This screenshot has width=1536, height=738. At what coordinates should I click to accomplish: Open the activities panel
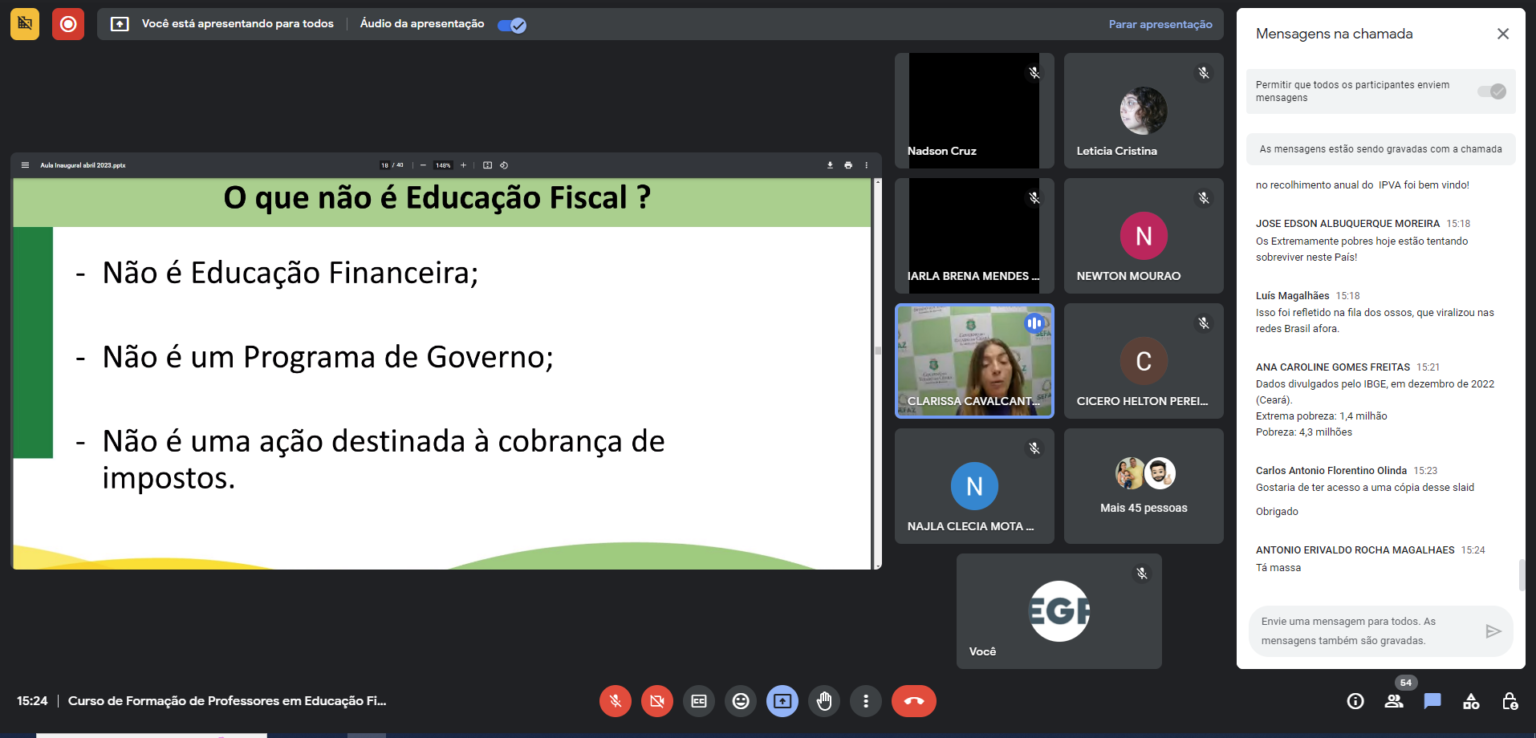click(x=1471, y=701)
